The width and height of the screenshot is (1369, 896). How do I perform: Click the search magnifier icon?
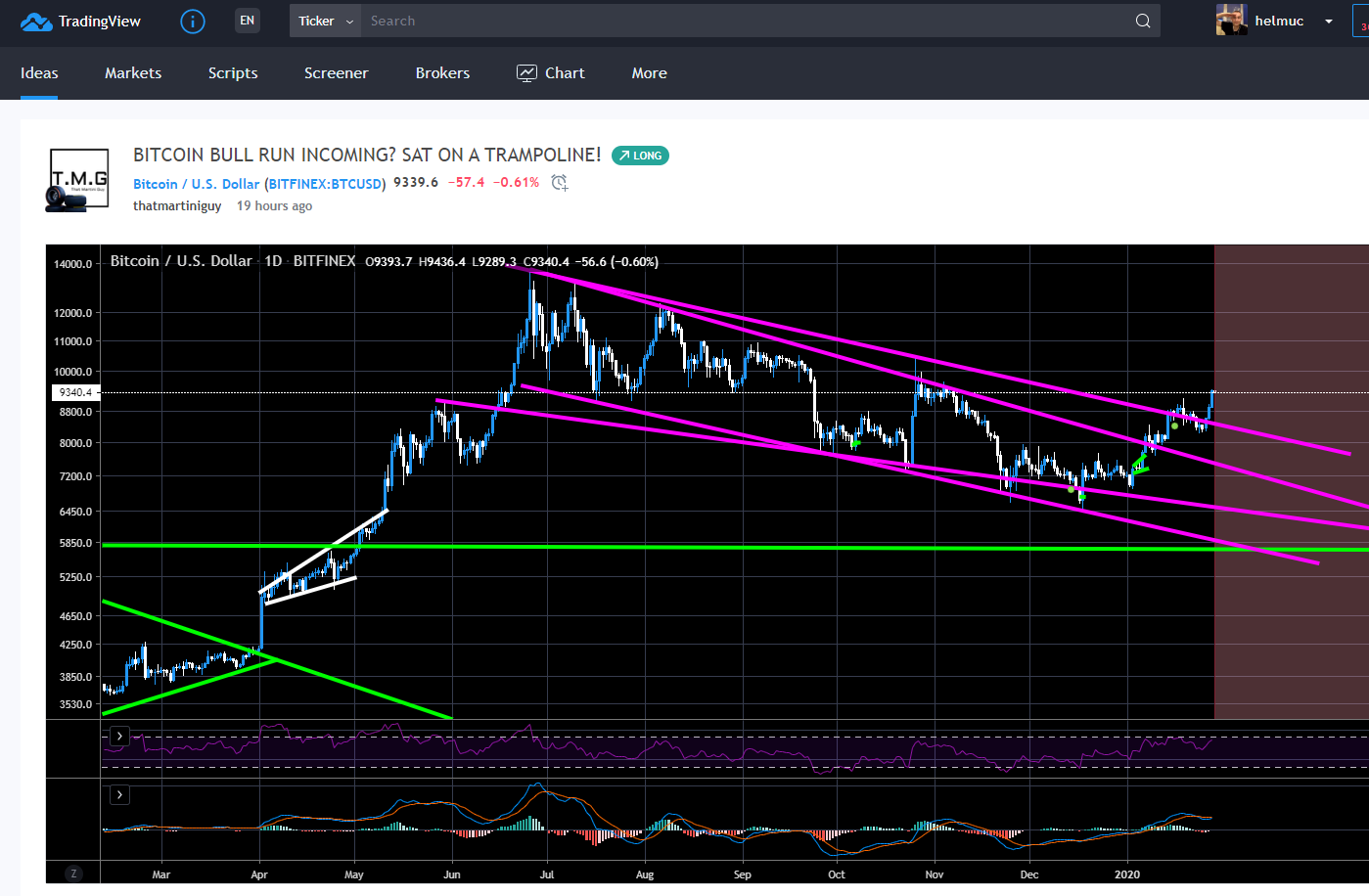(1142, 22)
